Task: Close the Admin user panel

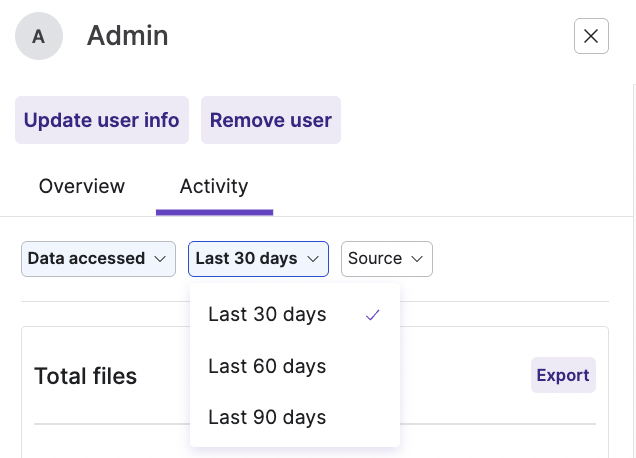Action: click(591, 37)
